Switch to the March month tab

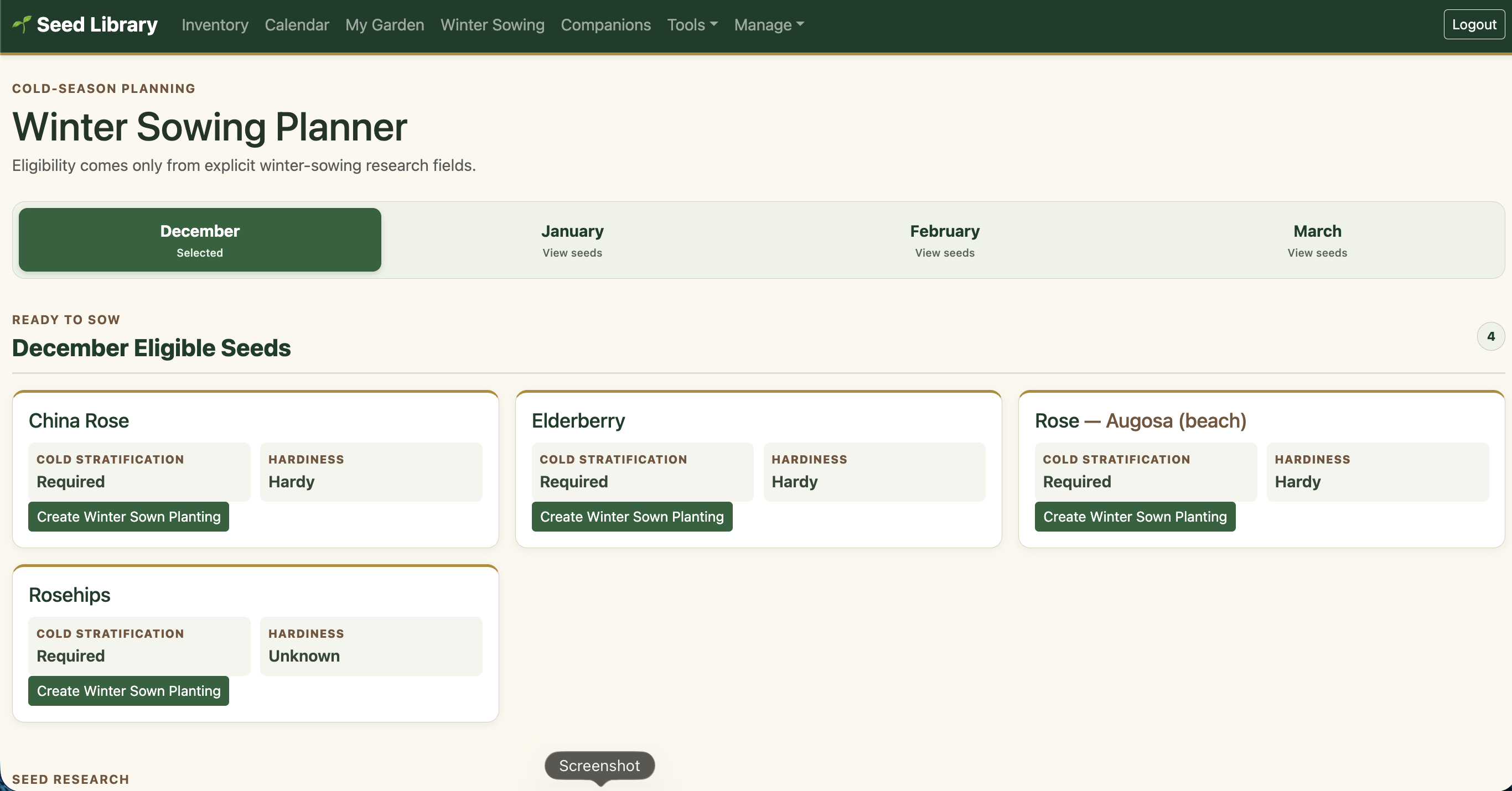pyautogui.click(x=1317, y=240)
